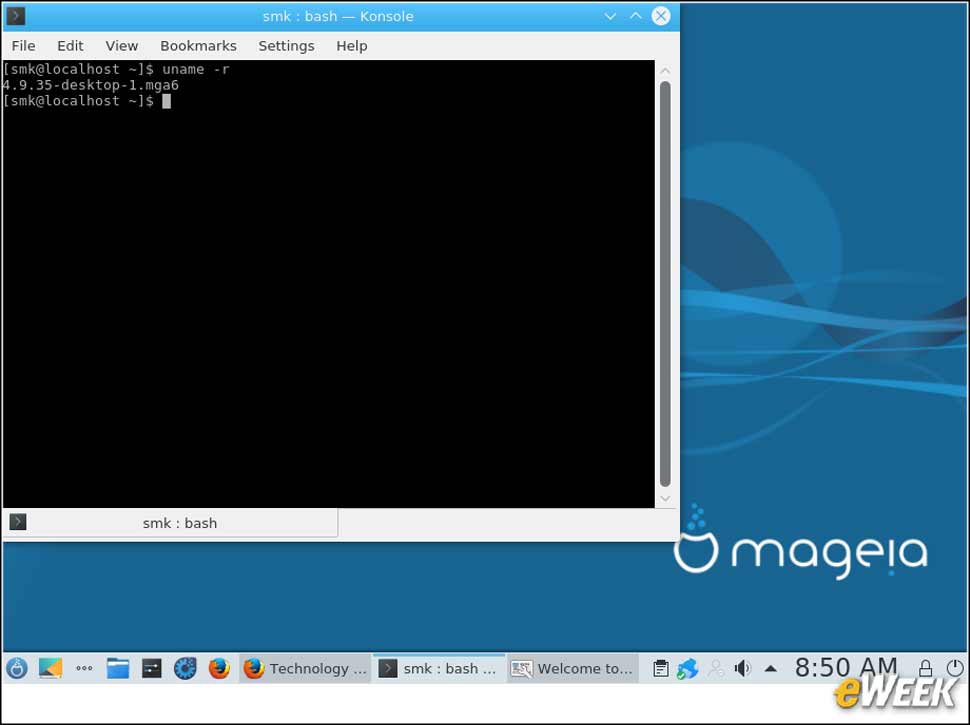This screenshot has width=970, height=725.
Task: Open the network update tray icon
Action: click(x=687, y=668)
